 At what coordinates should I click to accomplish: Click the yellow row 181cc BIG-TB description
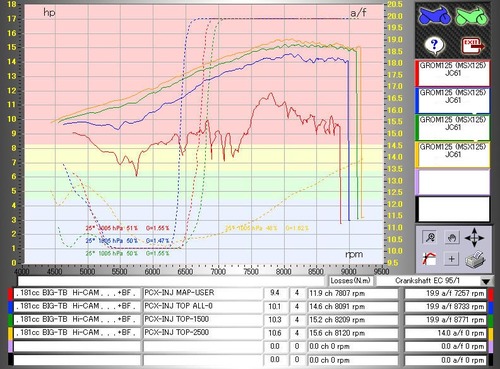(77, 333)
